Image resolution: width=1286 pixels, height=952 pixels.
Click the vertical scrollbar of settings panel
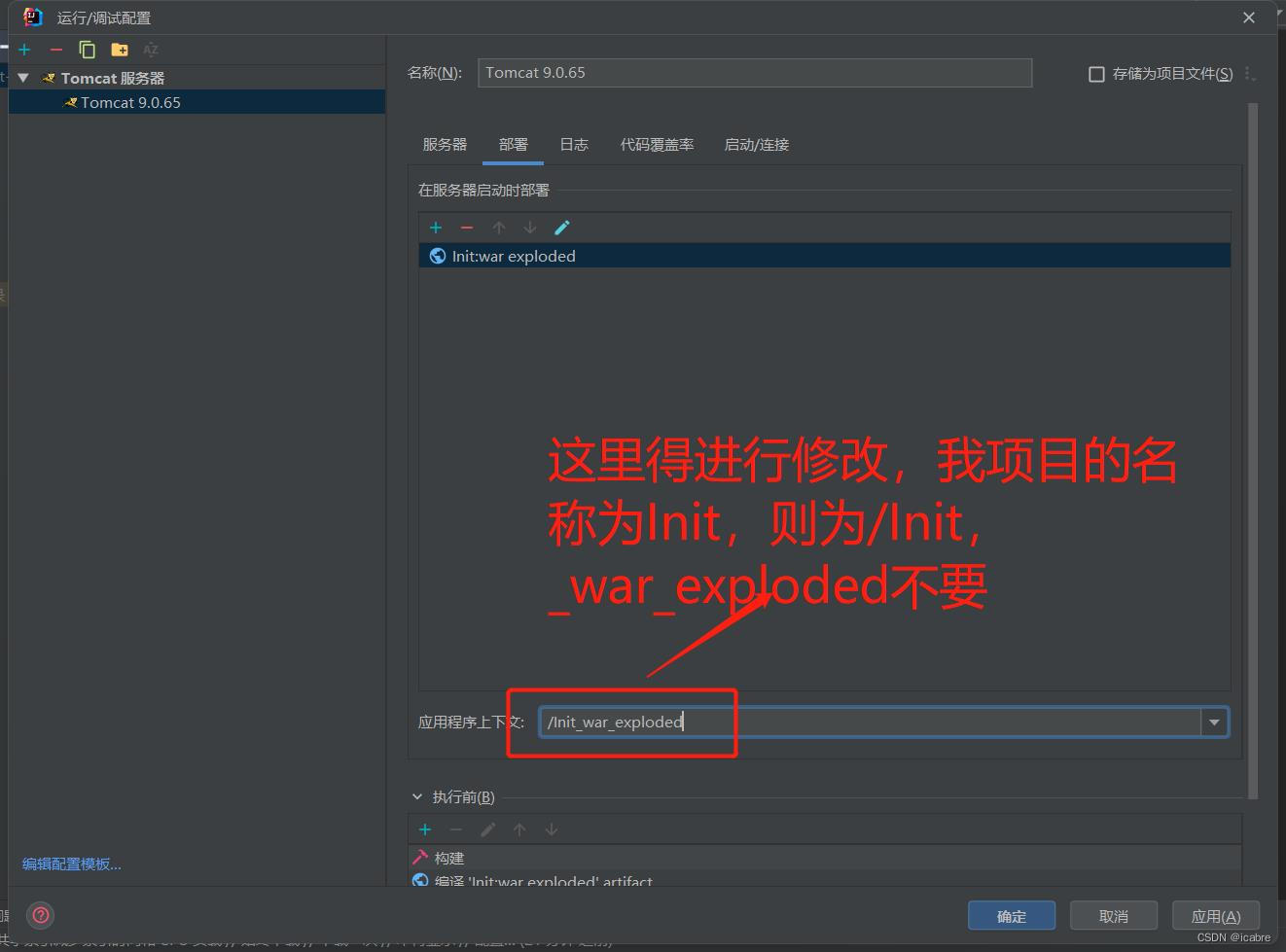pyautogui.click(x=1253, y=451)
